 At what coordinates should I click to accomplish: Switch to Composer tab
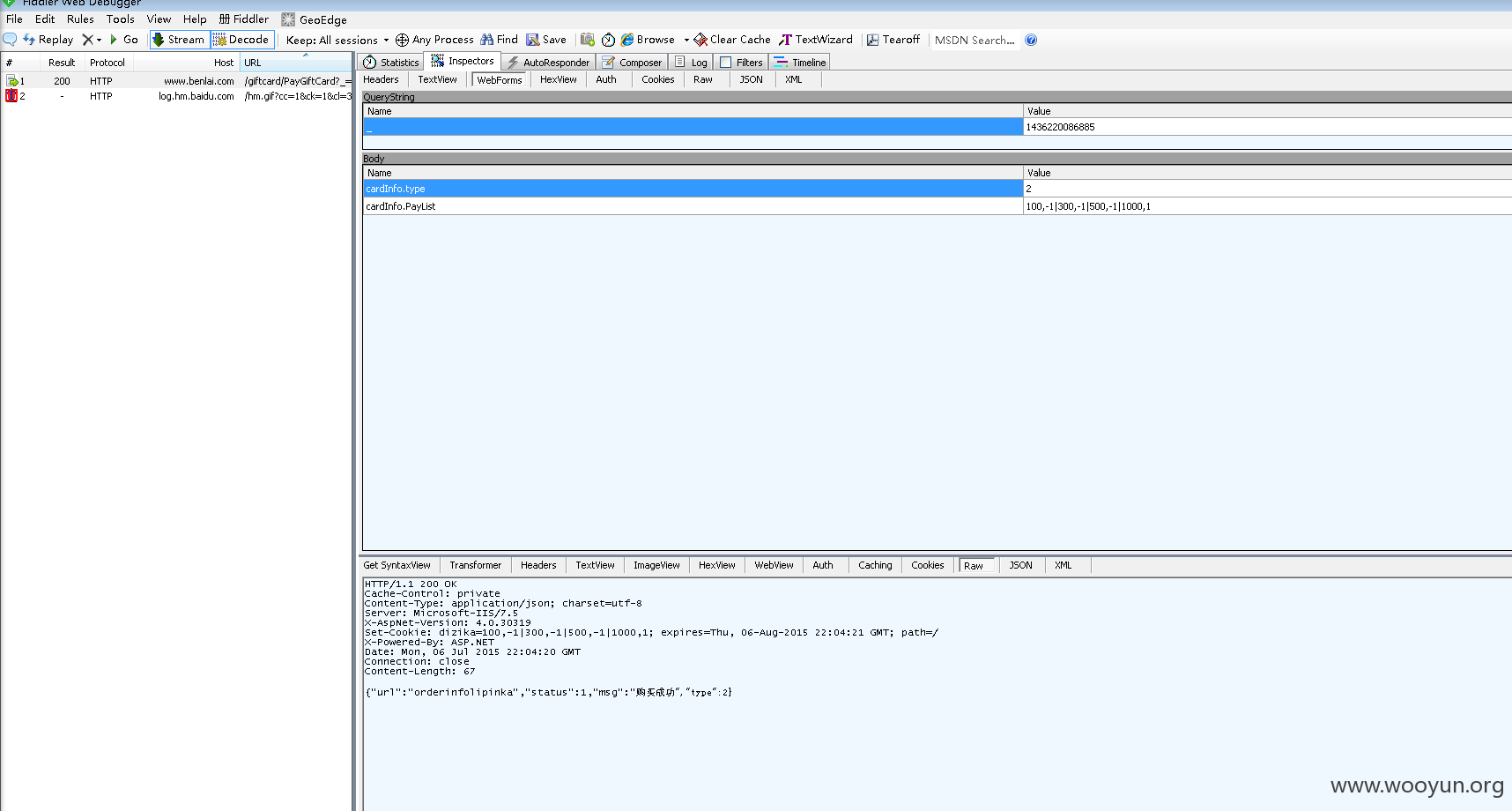(632, 62)
